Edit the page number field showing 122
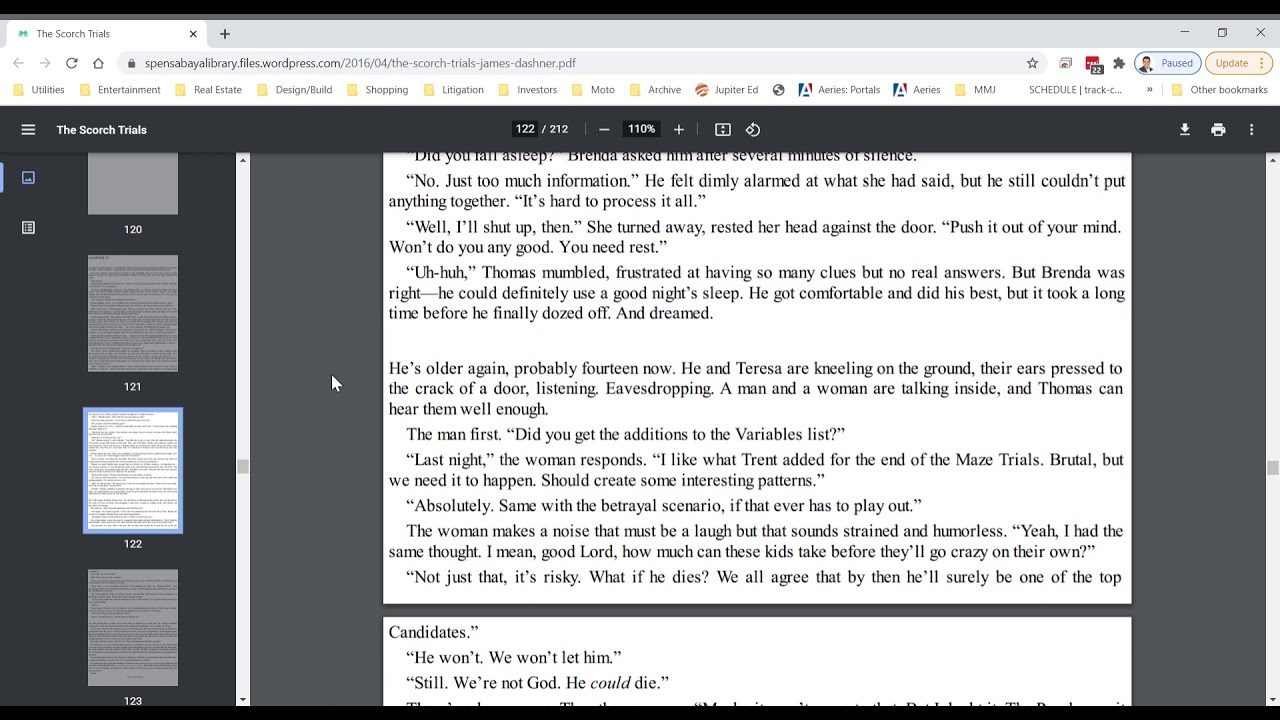 tap(525, 129)
